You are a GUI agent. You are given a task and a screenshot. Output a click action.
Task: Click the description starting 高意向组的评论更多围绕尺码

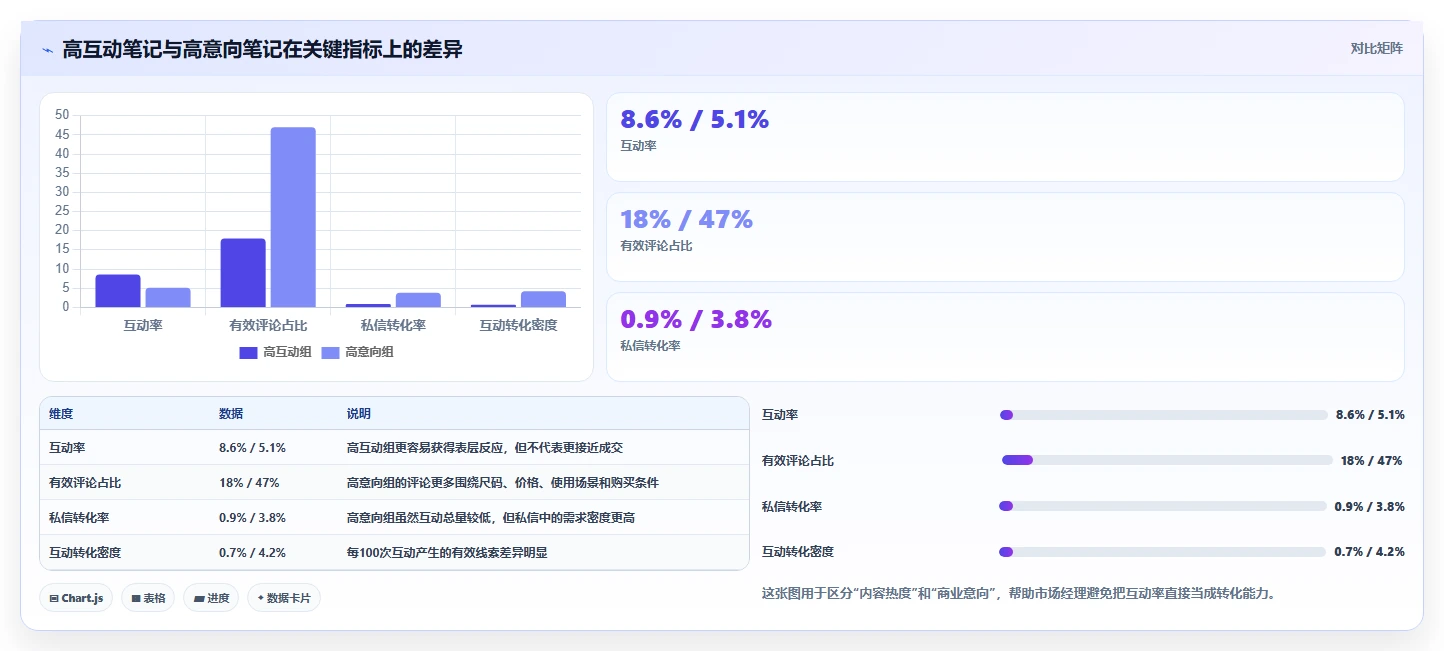503,483
